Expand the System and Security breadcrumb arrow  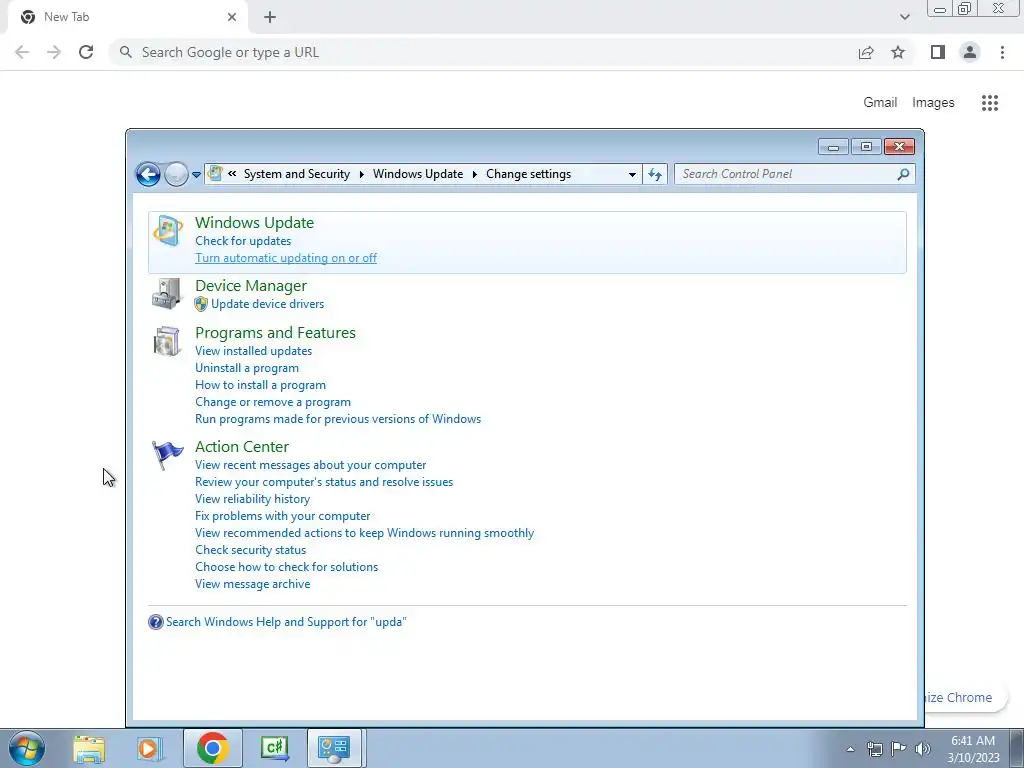(x=361, y=174)
